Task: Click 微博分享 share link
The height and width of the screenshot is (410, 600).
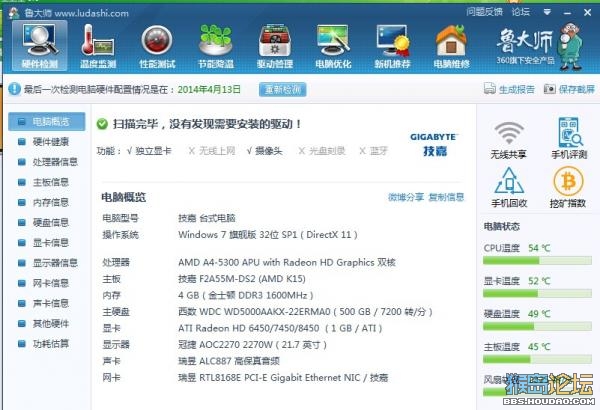Action: coord(406,197)
